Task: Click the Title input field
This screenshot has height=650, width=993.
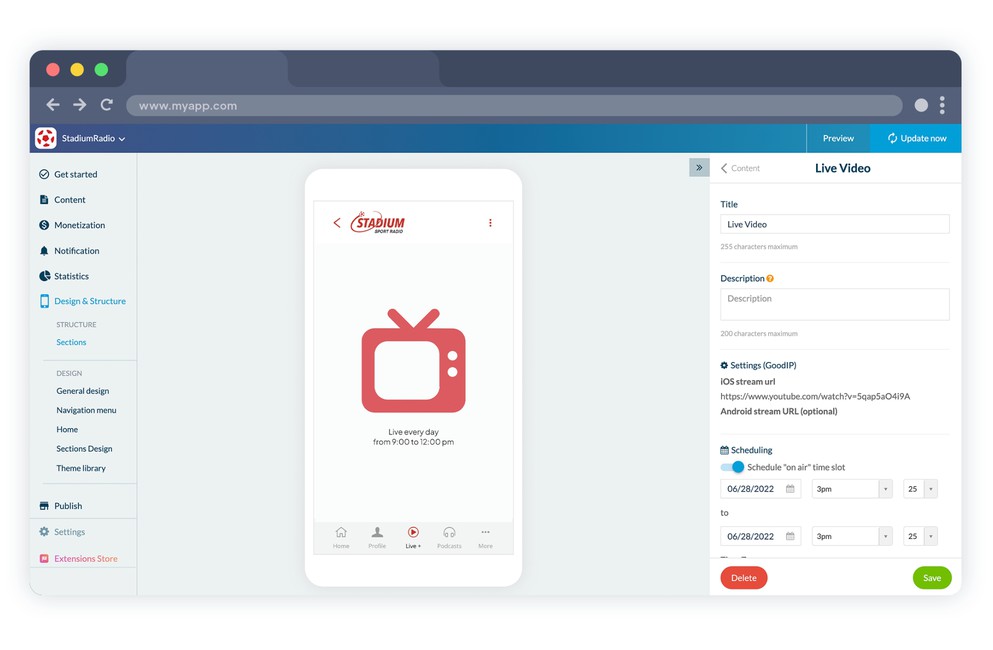Action: point(834,225)
